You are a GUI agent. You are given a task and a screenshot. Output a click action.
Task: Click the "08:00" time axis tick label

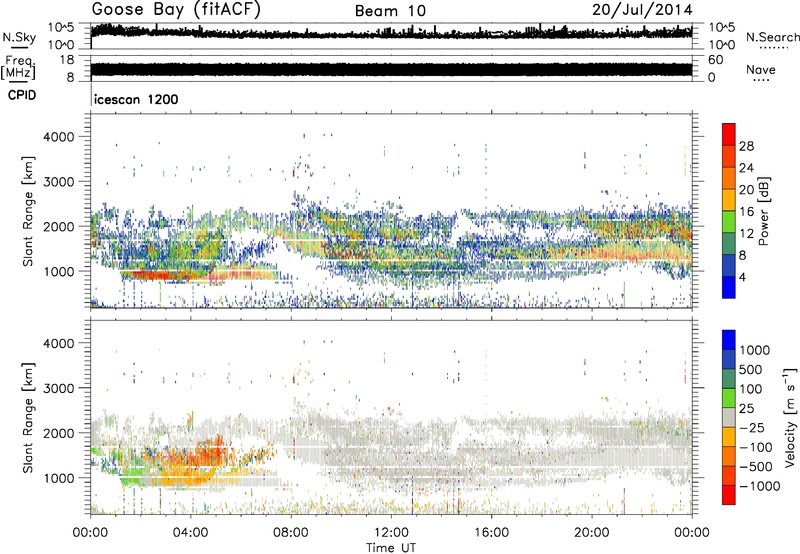tap(291, 533)
